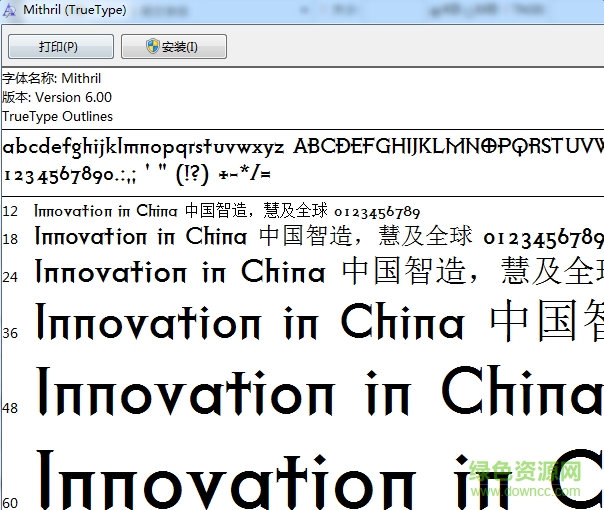604x510 pixels.
Task: Click the text 版本: Version 6.00
Action: click(57, 97)
